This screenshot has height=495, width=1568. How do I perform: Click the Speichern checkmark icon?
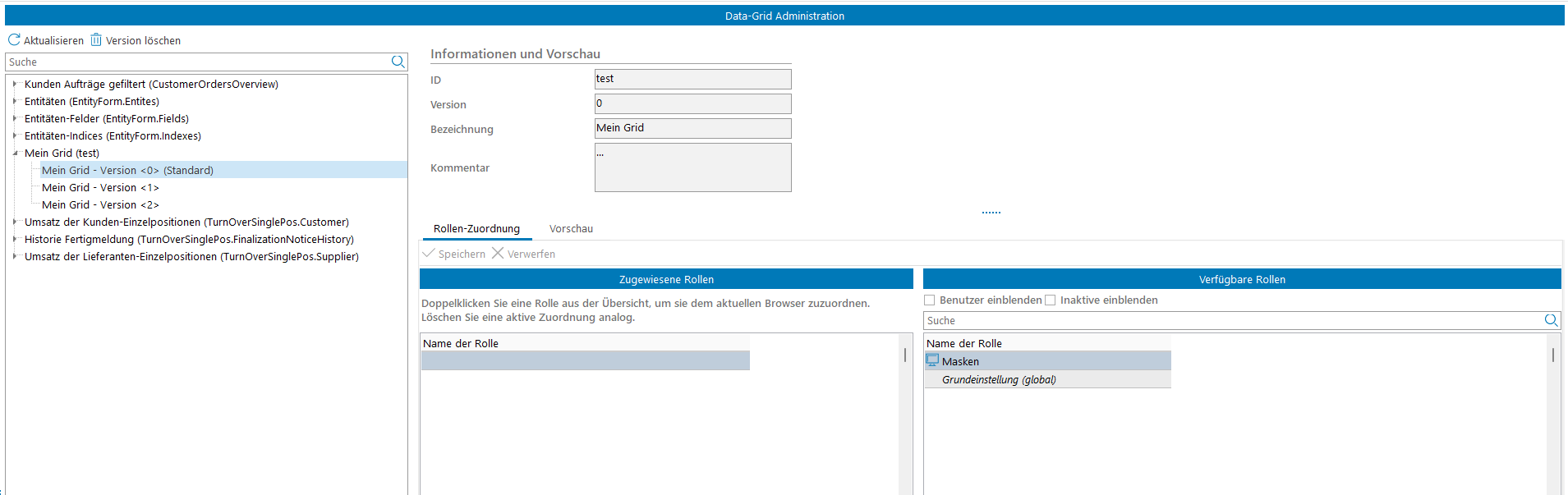[428, 254]
